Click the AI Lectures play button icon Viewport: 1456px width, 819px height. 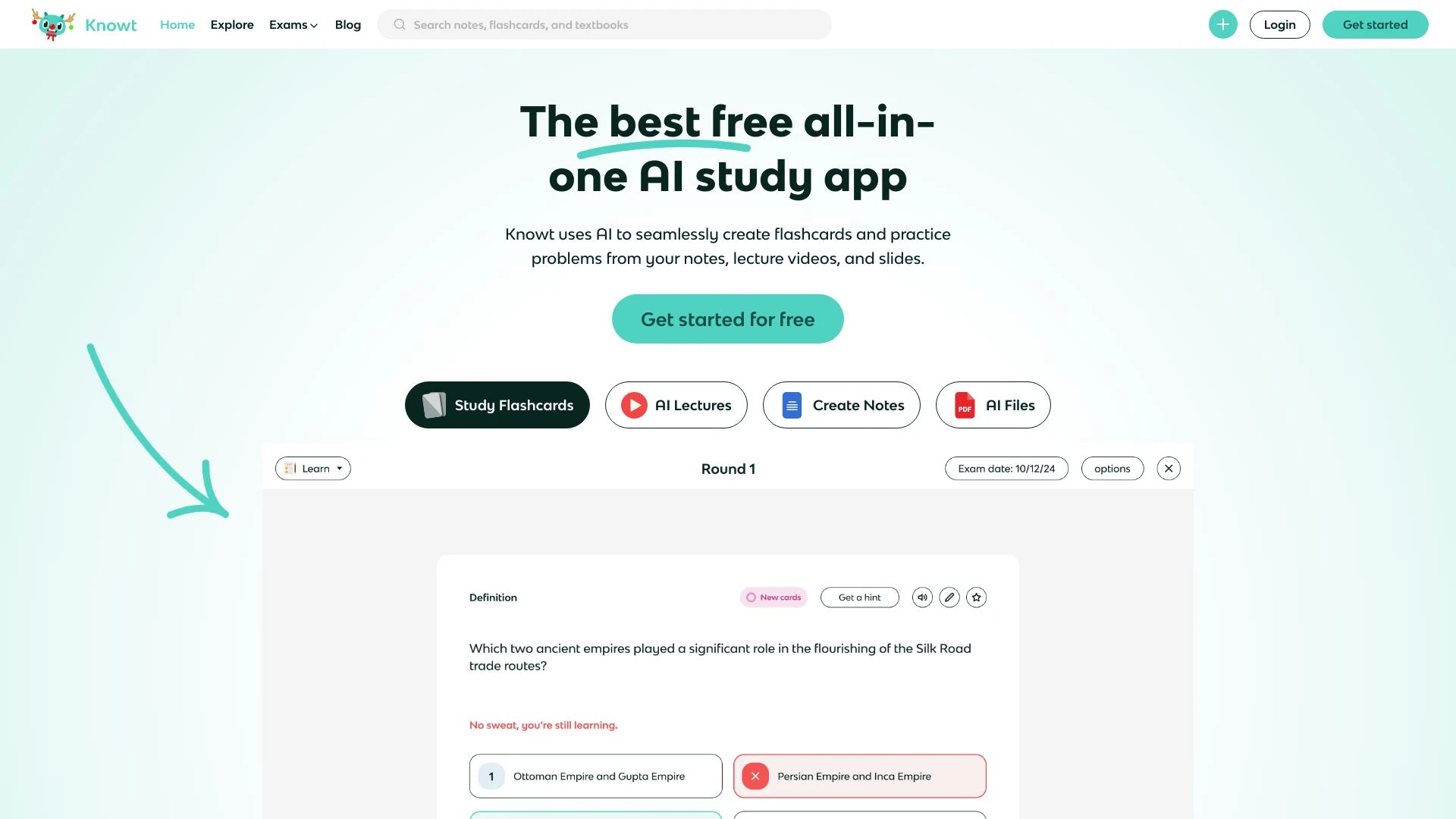633,405
